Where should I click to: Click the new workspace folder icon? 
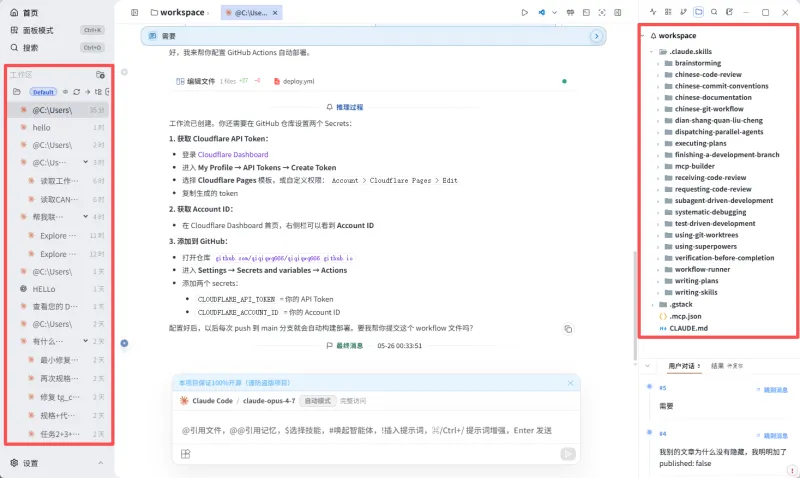click(x=101, y=74)
